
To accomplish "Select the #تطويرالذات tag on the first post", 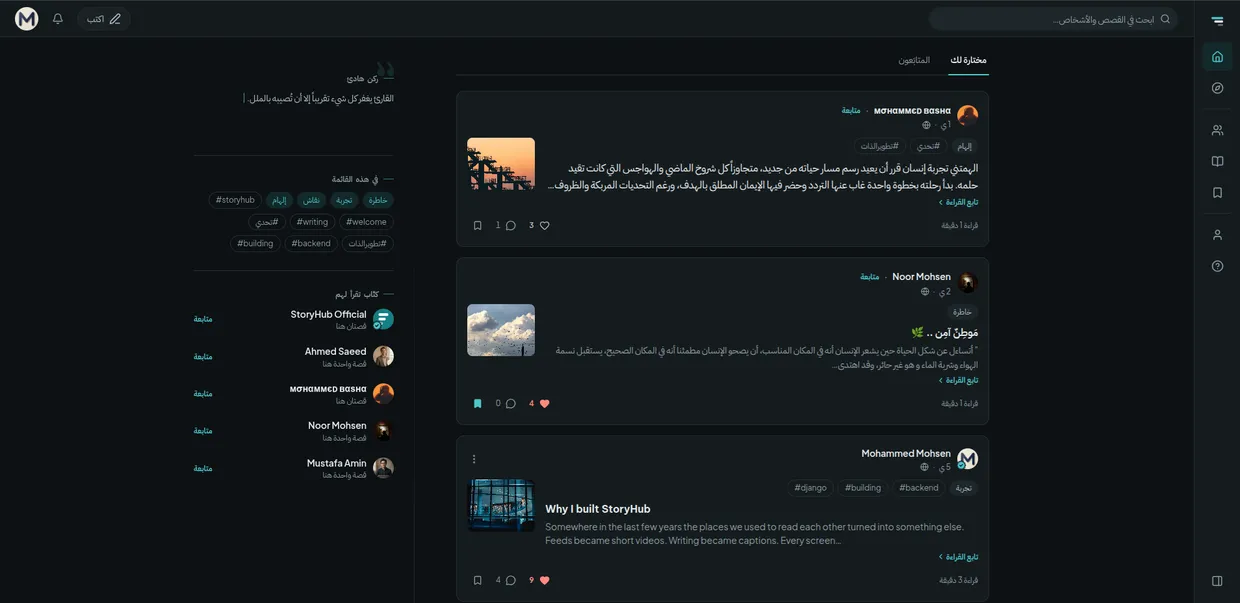I will pos(880,146).
